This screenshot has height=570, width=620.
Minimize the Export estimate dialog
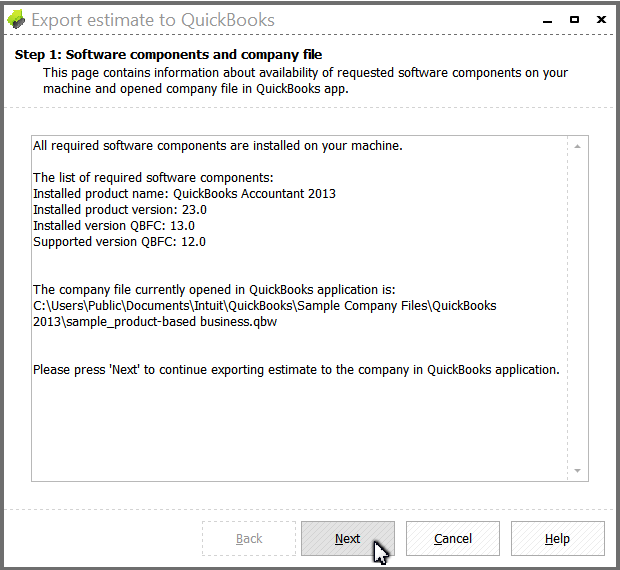click(x=547, y=20)
